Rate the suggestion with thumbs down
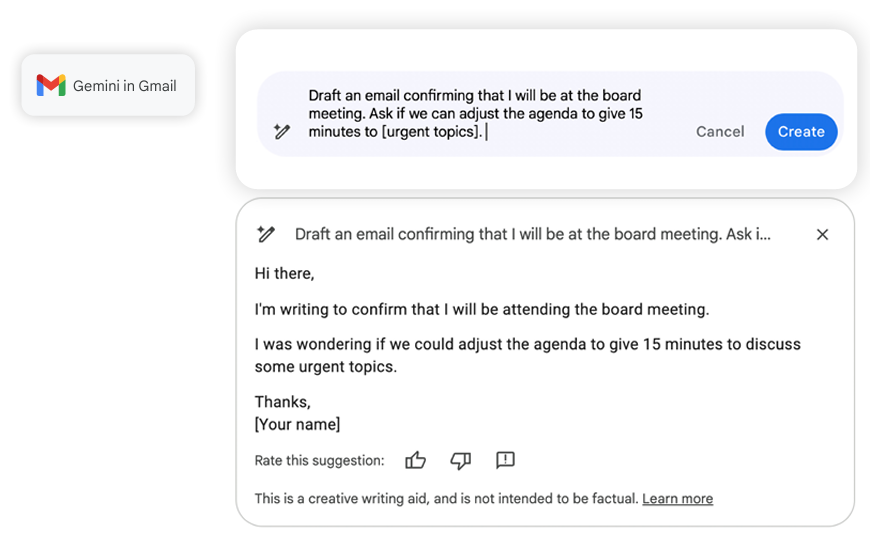 point(460,460)
